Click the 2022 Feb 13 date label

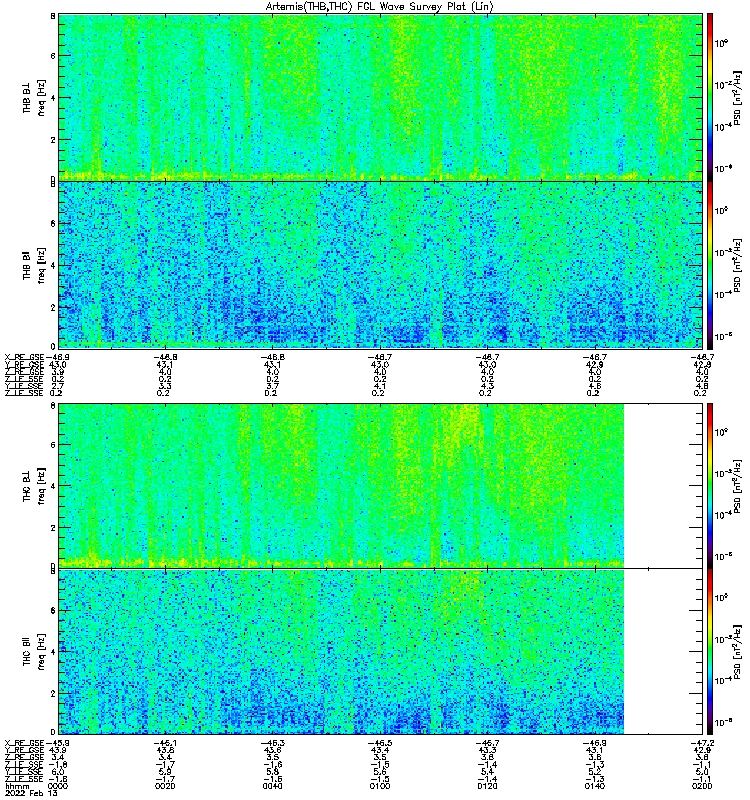click(x=31, y=793)
